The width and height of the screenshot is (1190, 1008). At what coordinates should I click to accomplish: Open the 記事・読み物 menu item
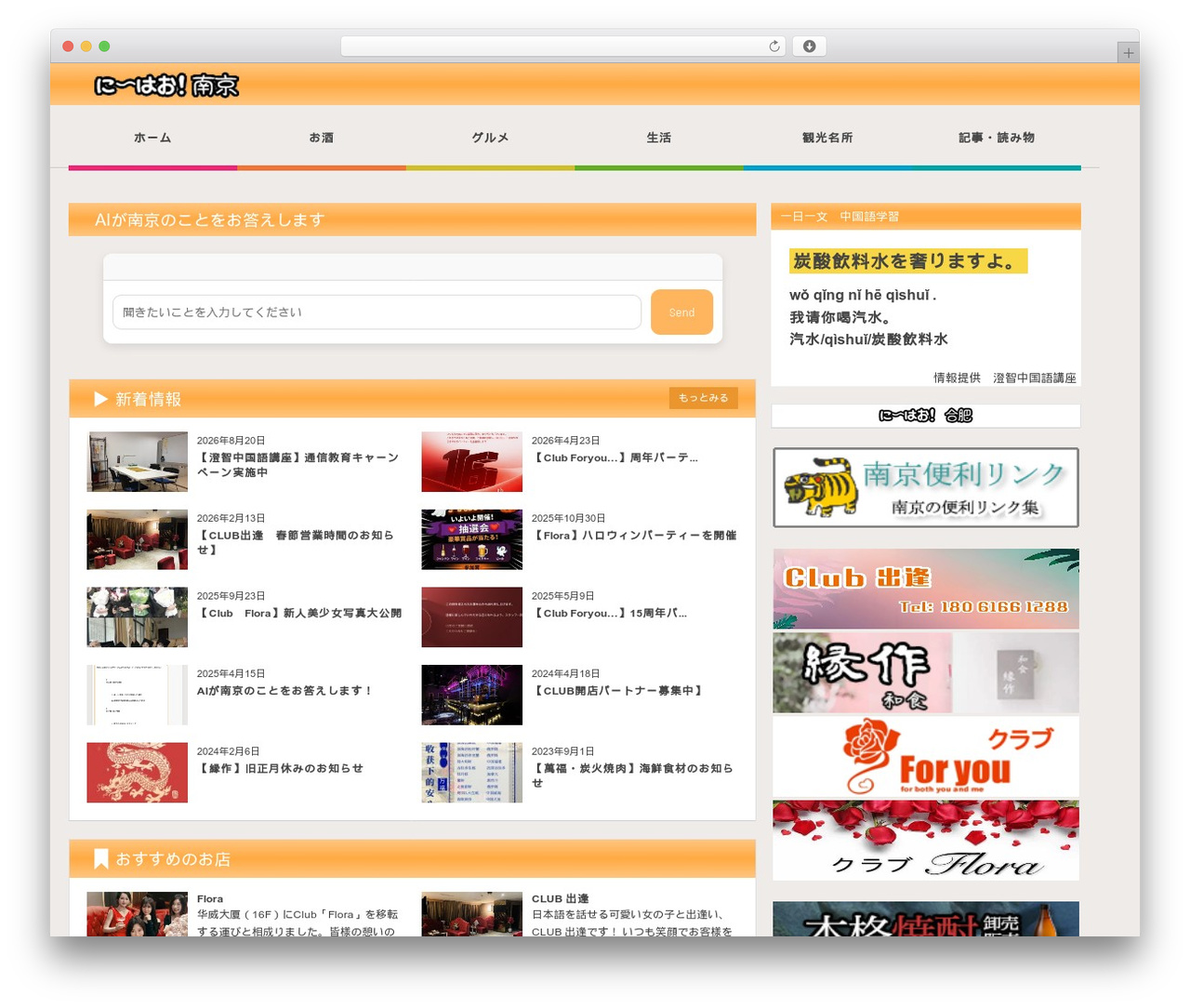pos(997,138)
